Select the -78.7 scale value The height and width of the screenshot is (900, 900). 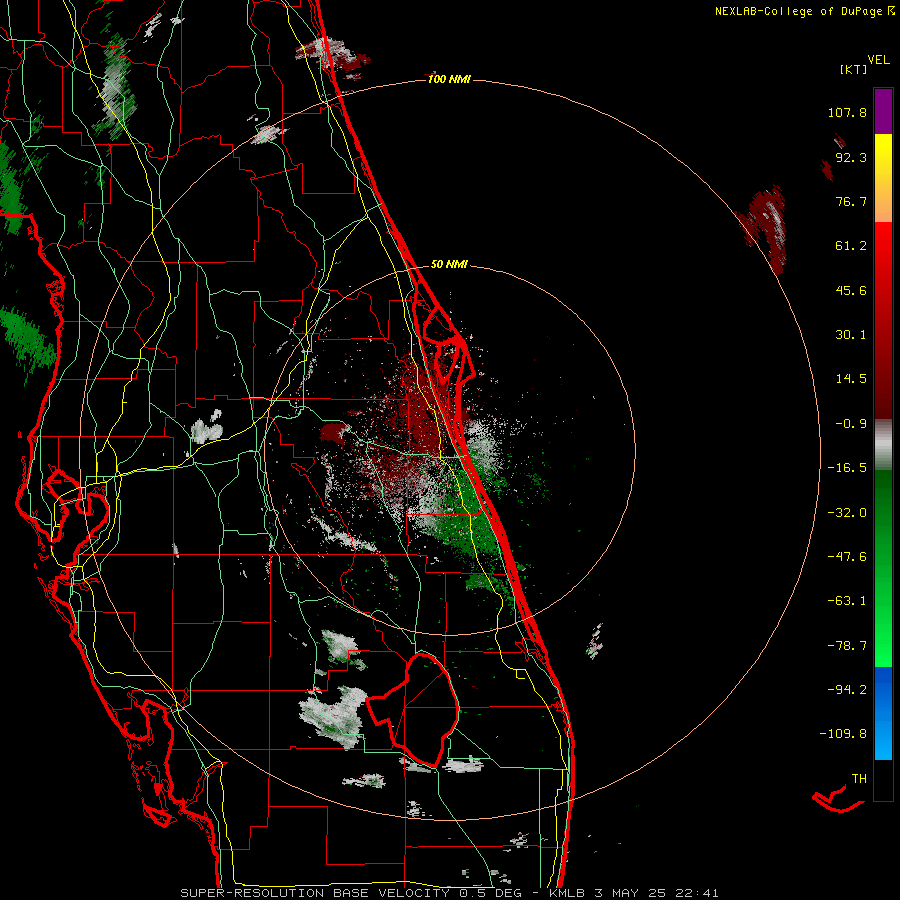coord(847,646)
